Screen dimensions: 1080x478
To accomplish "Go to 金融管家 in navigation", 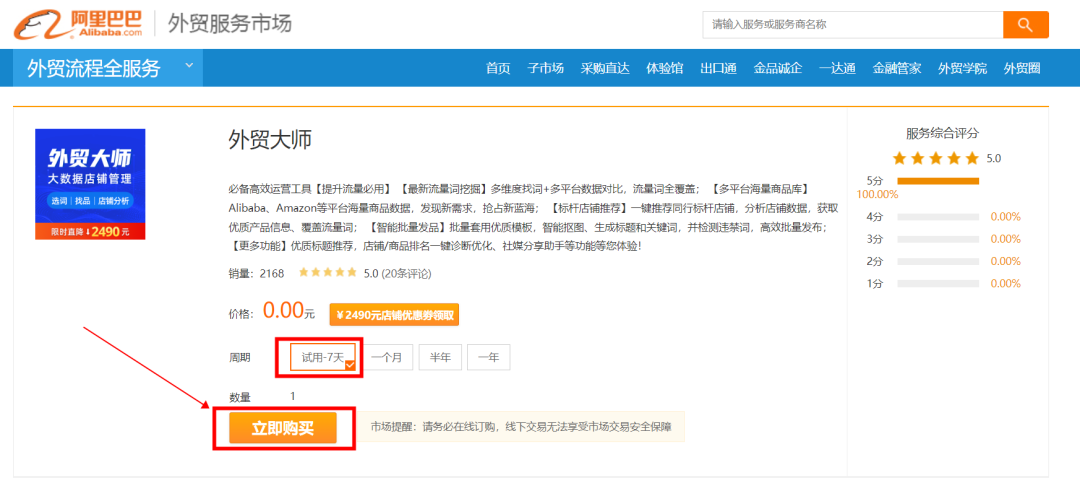I will [x=897, y=68].
